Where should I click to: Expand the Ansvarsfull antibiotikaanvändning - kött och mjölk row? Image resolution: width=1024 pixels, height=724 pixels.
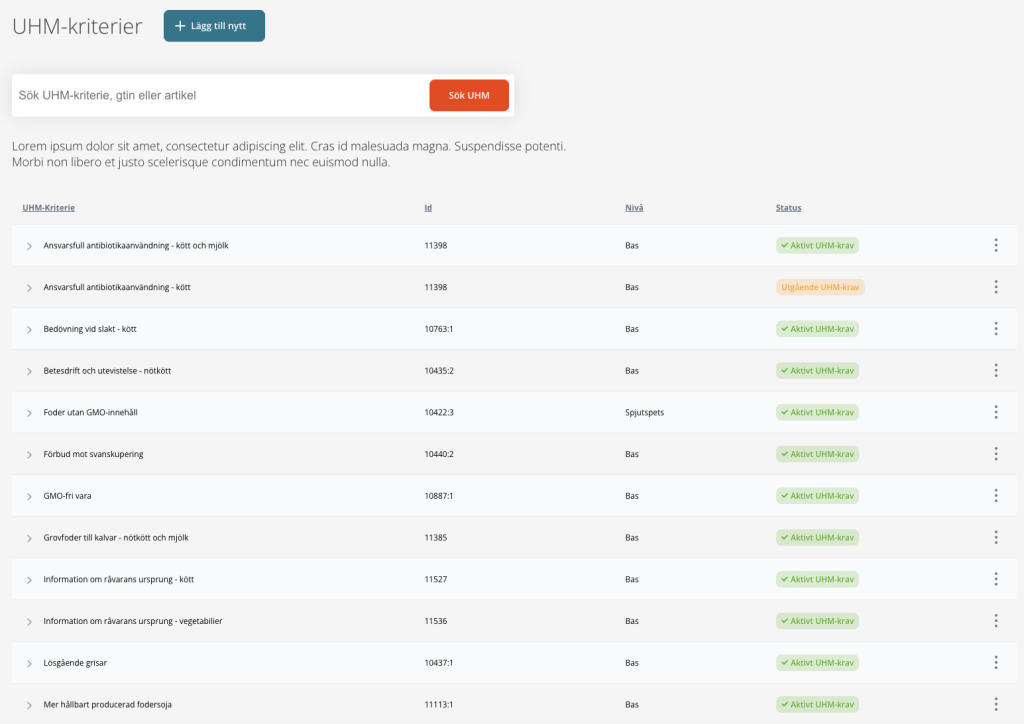pyautogui.click(x=29, y=246)
